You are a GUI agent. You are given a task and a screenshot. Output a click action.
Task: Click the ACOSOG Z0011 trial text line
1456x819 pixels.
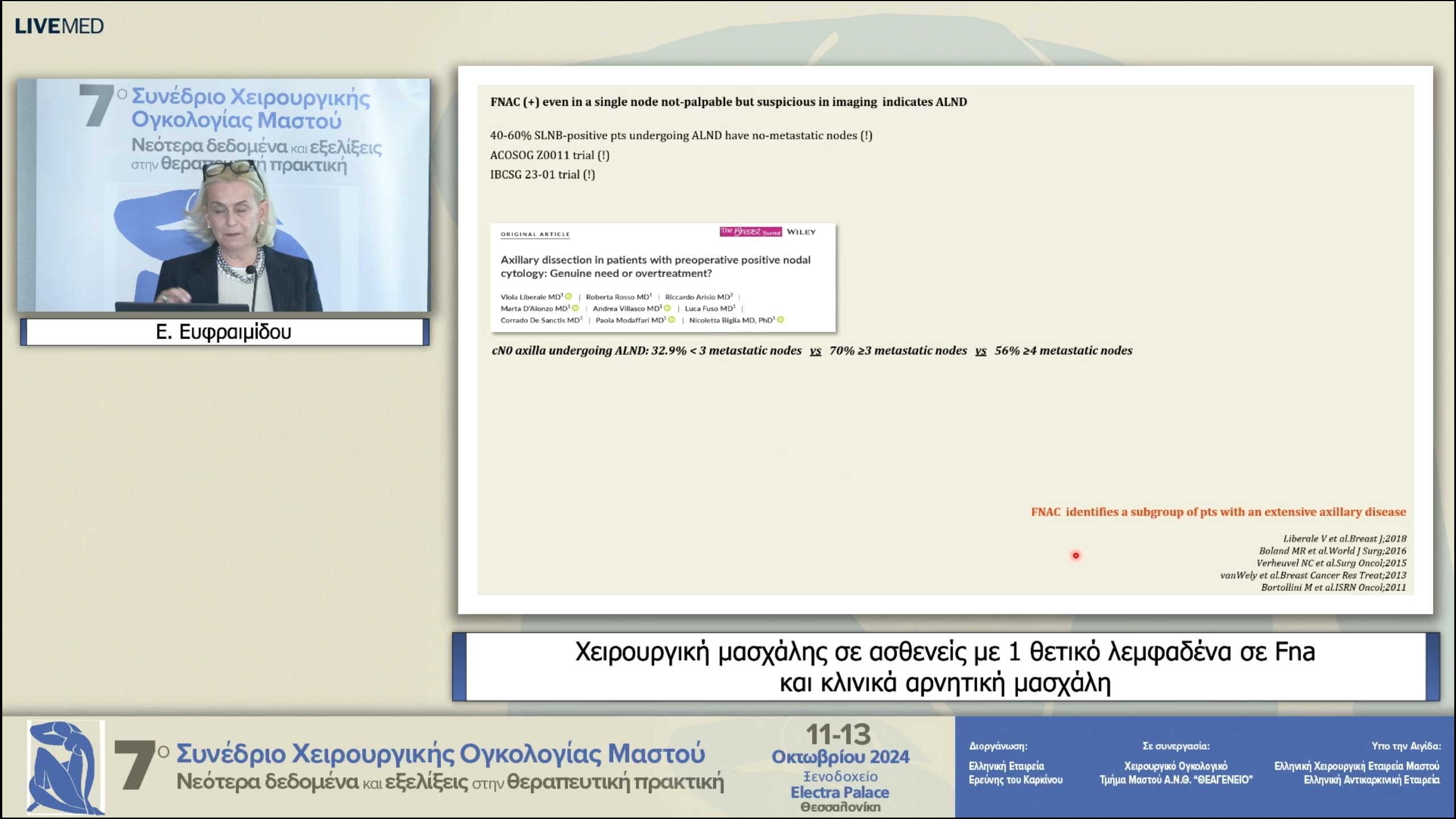coord(549,155)
